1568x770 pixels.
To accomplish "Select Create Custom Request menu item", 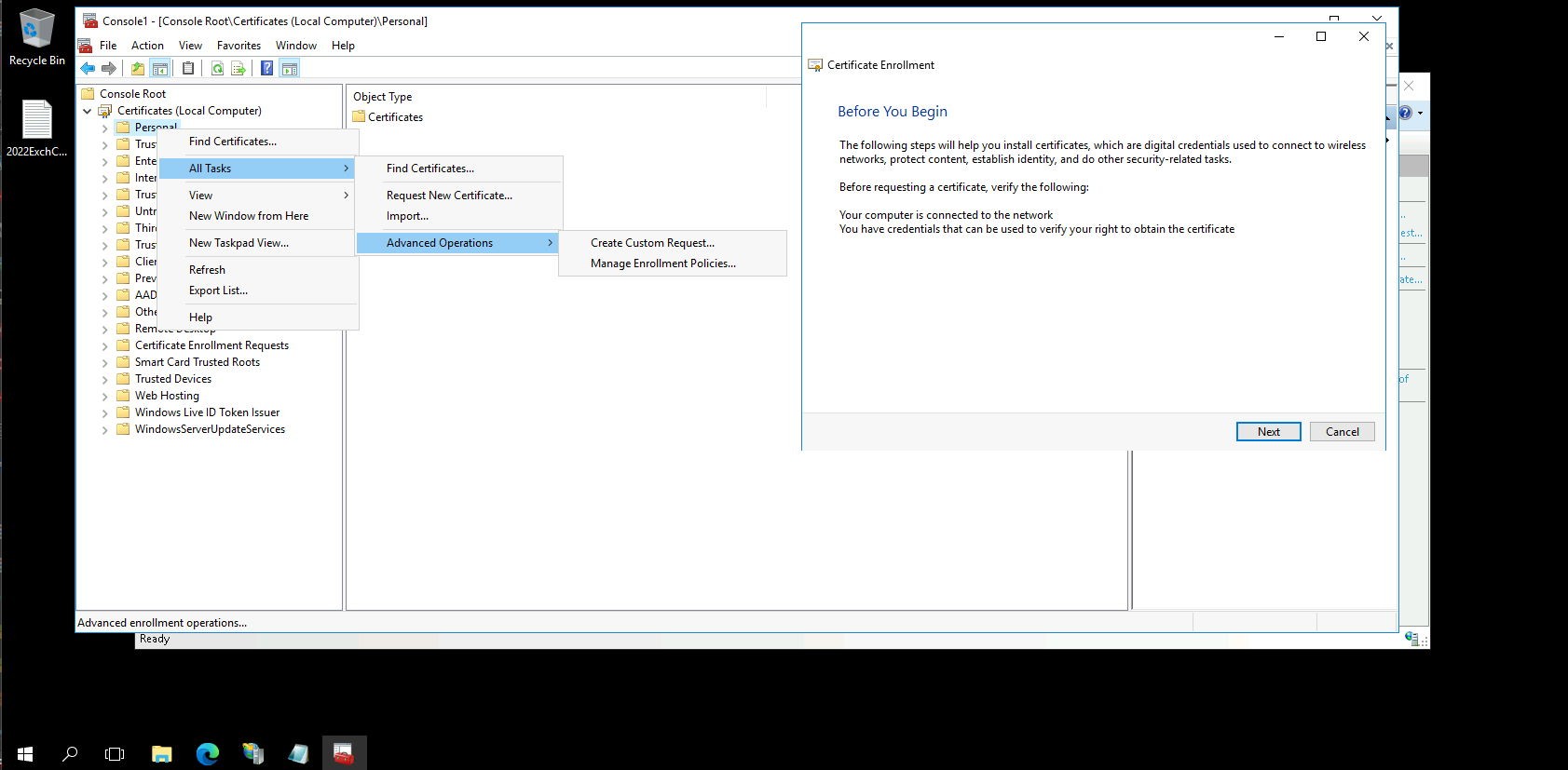I will coord(652,243).
